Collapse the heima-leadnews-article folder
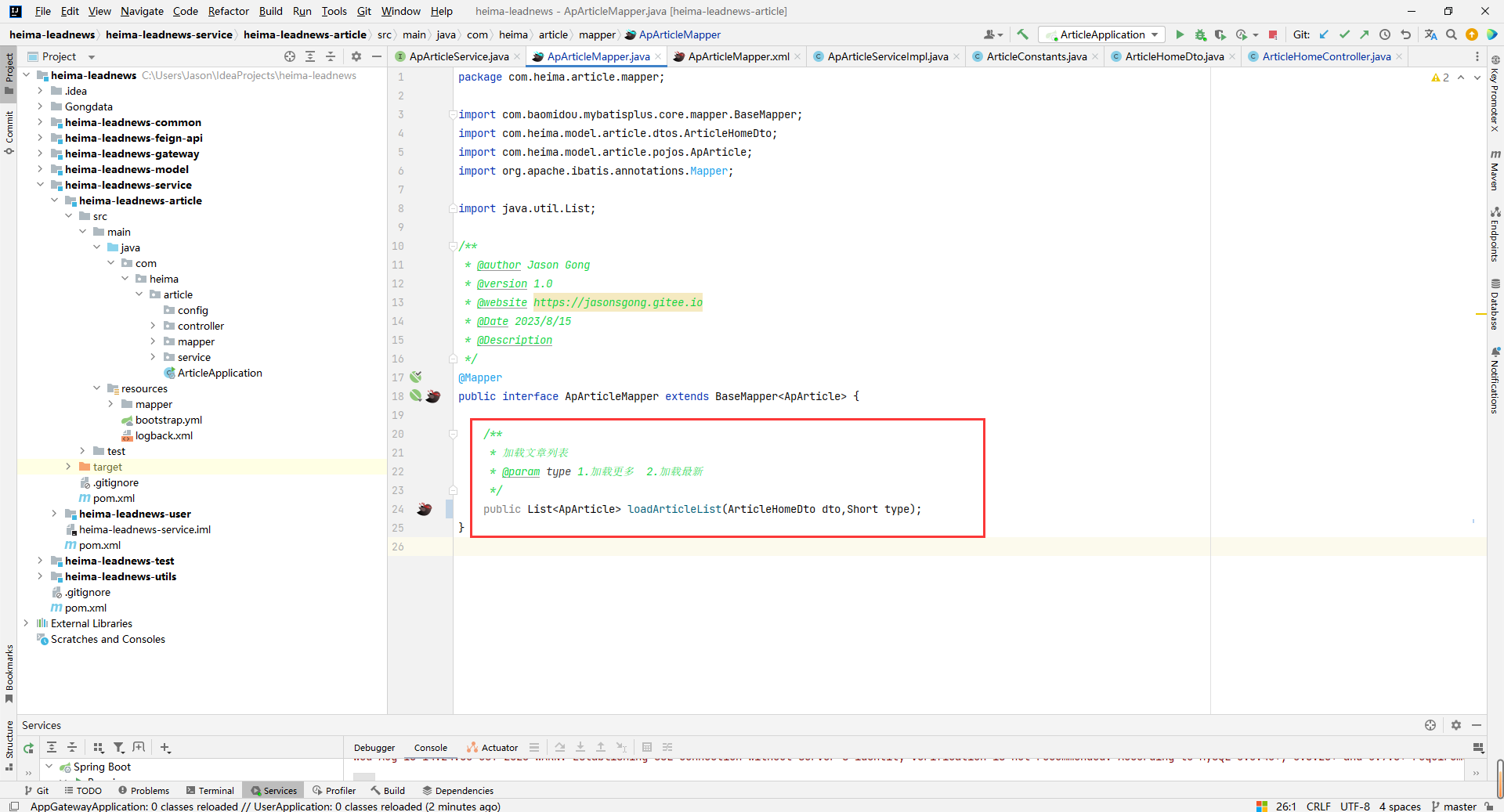 (54, 200)
